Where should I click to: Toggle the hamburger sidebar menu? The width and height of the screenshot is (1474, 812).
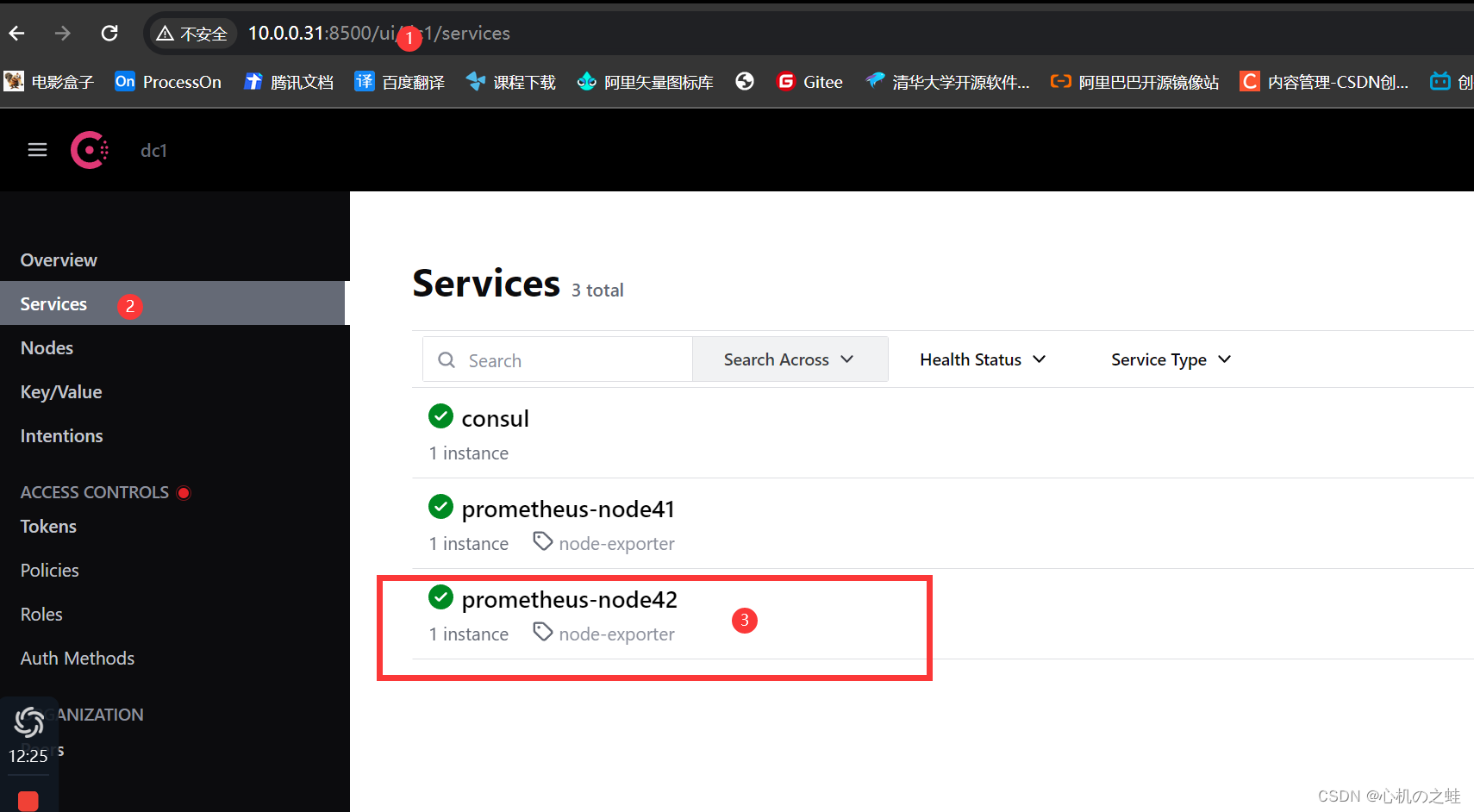click(37, 150)
